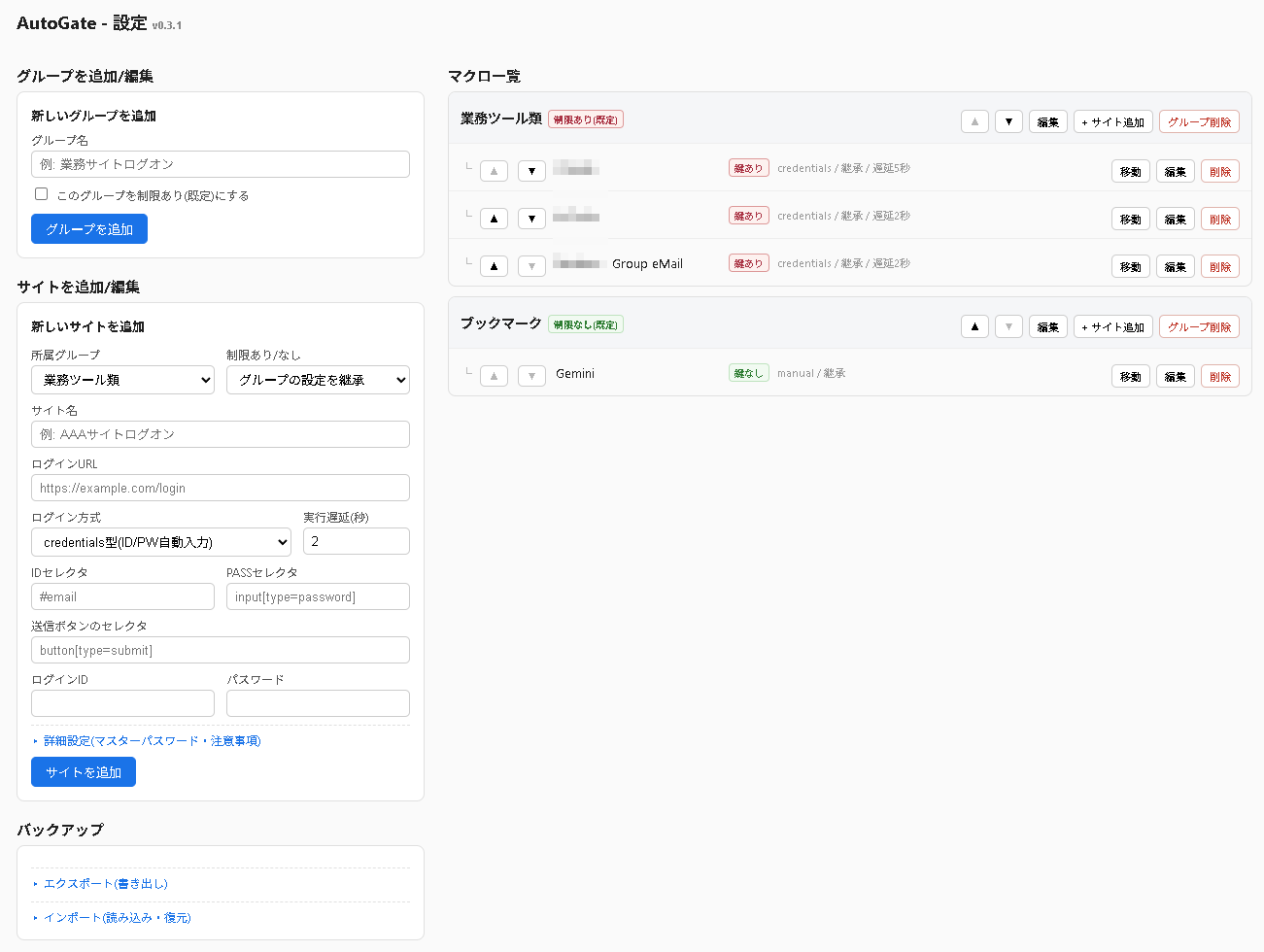Click the down arrow for ブックマーク group

pyautogui.click(x=1008, y=326)
